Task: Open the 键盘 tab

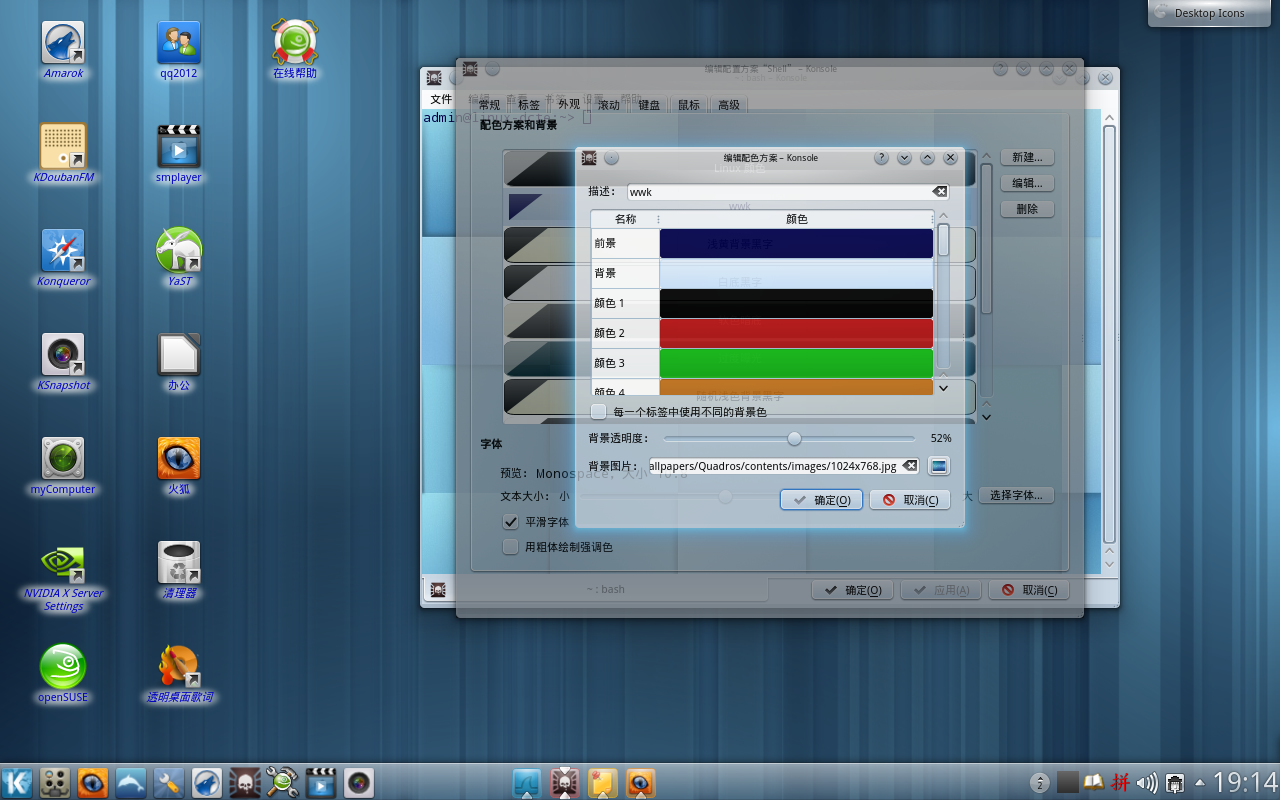Action: 649,105
